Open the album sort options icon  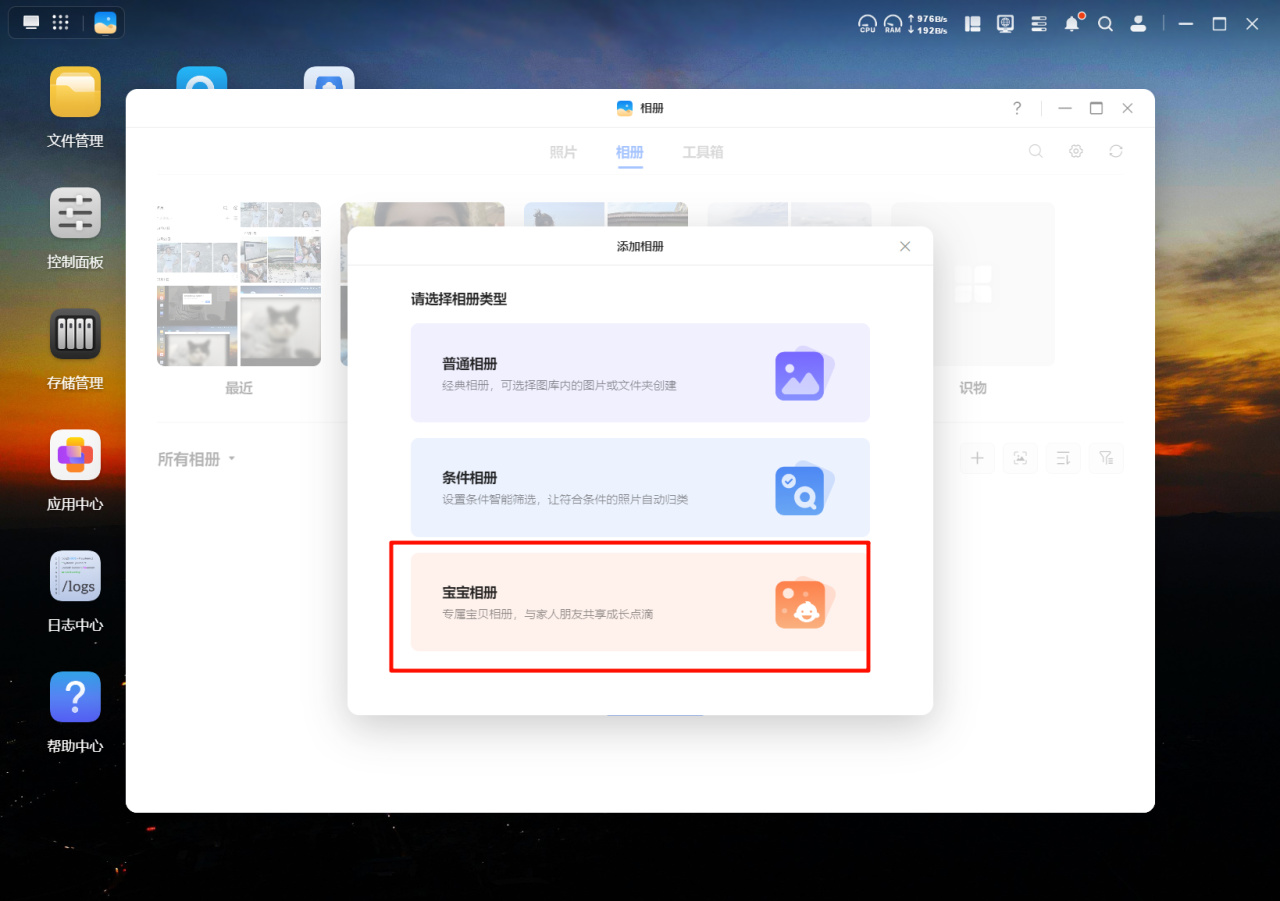[x=1063, y=458]
